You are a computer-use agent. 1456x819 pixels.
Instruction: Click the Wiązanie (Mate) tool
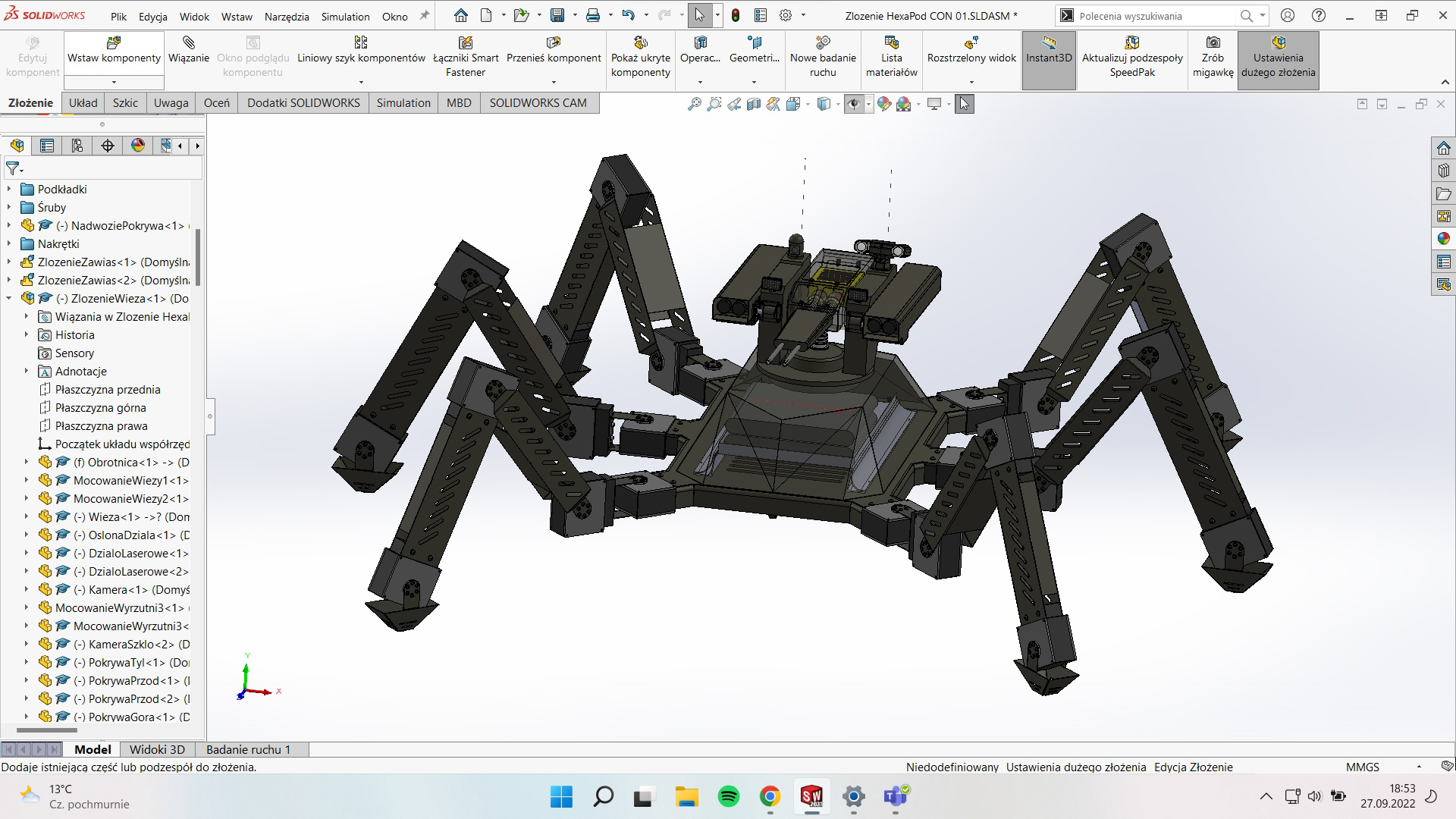[189, 50]
